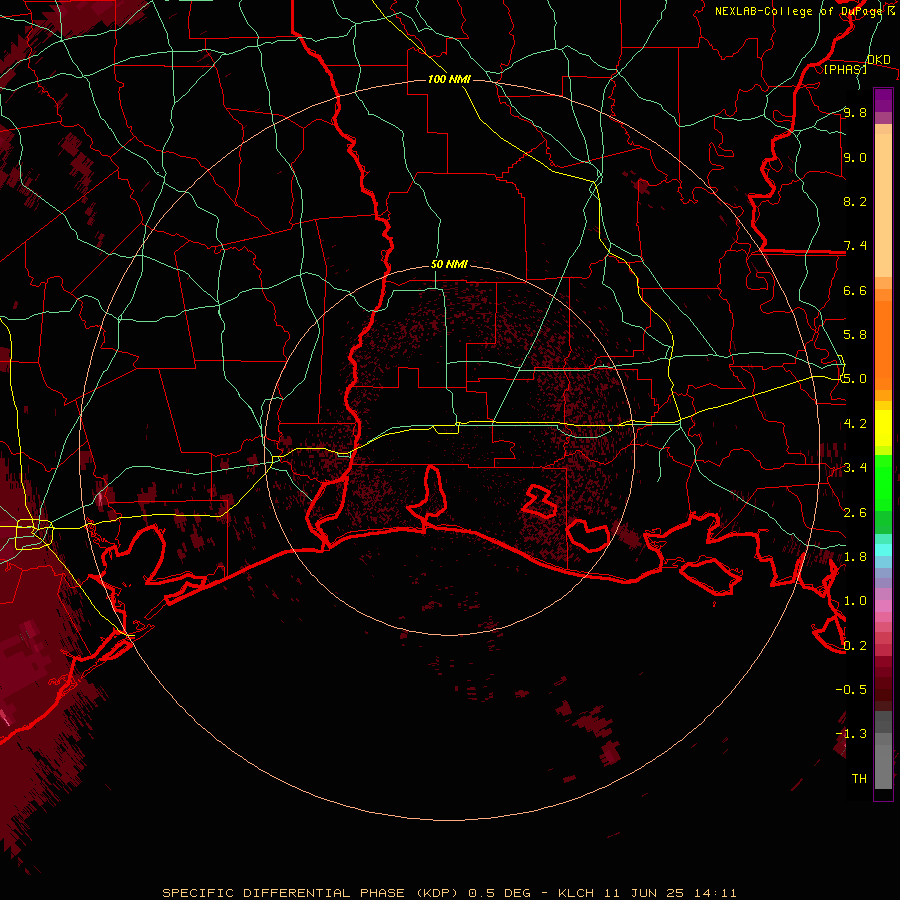The width and height of the screenshot is (900, 900).
Task: Click the 5.8 scale value
Action: (x=855, y=334)
